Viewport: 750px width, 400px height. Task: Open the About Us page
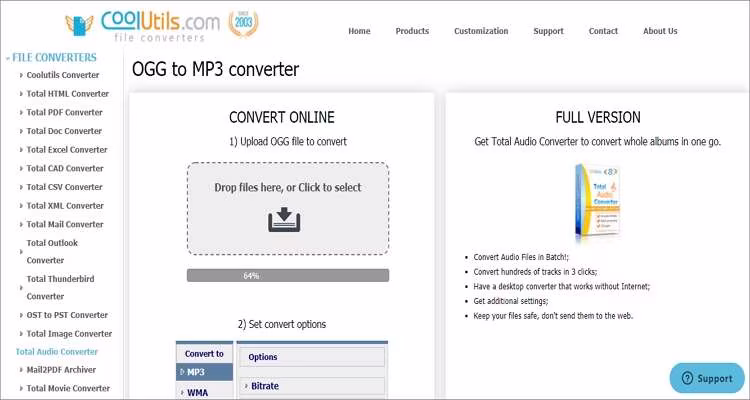point(661,31)
